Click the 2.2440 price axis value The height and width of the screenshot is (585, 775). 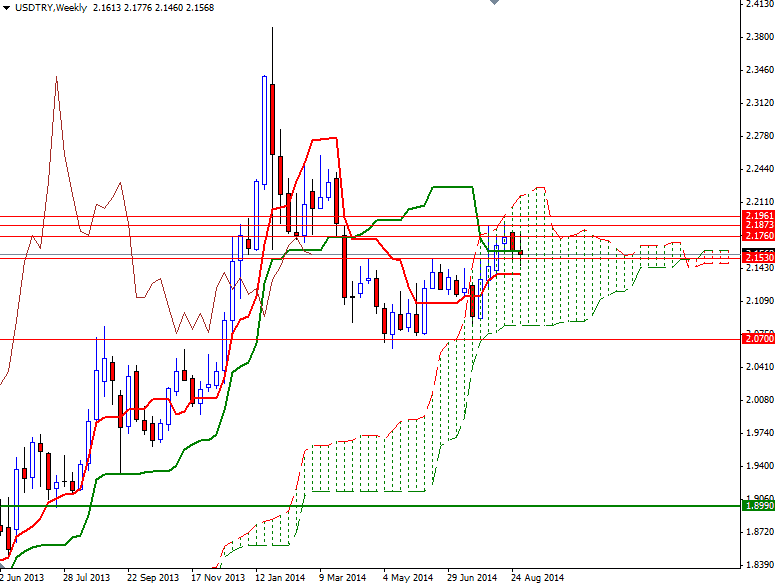(x=760, y=169)
